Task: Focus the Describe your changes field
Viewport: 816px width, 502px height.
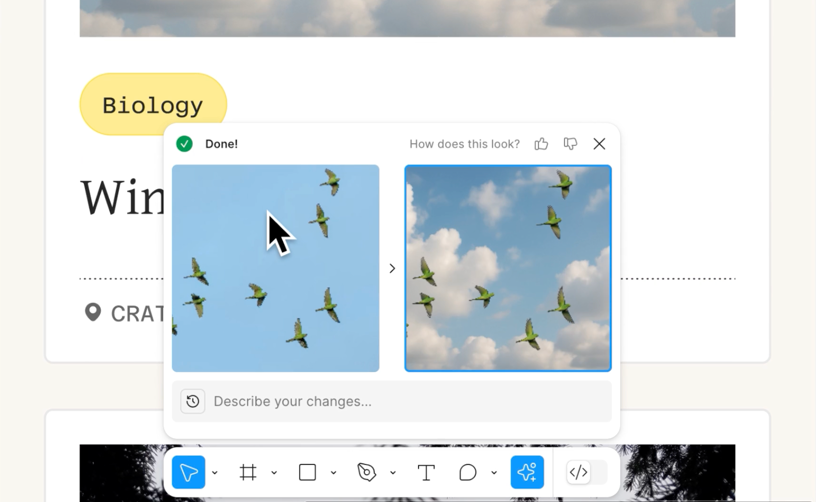Action: pyautogui.click(x=392, y=401)
